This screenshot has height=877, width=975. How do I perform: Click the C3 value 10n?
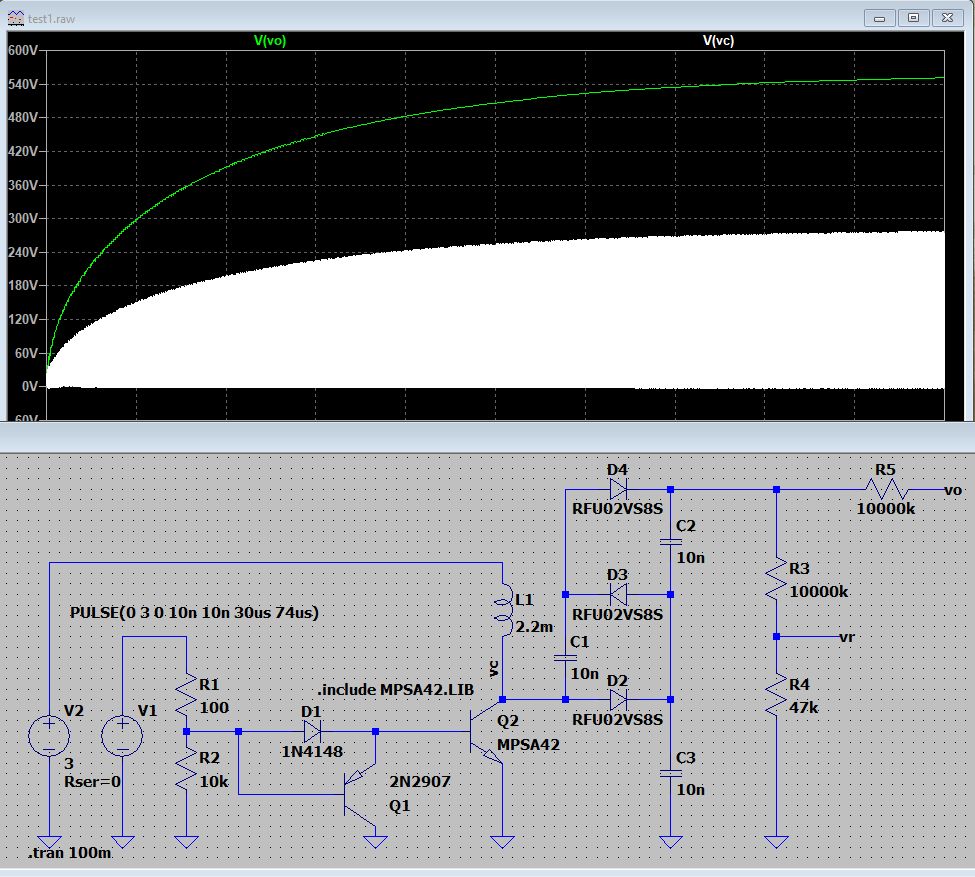pos(690,790)
